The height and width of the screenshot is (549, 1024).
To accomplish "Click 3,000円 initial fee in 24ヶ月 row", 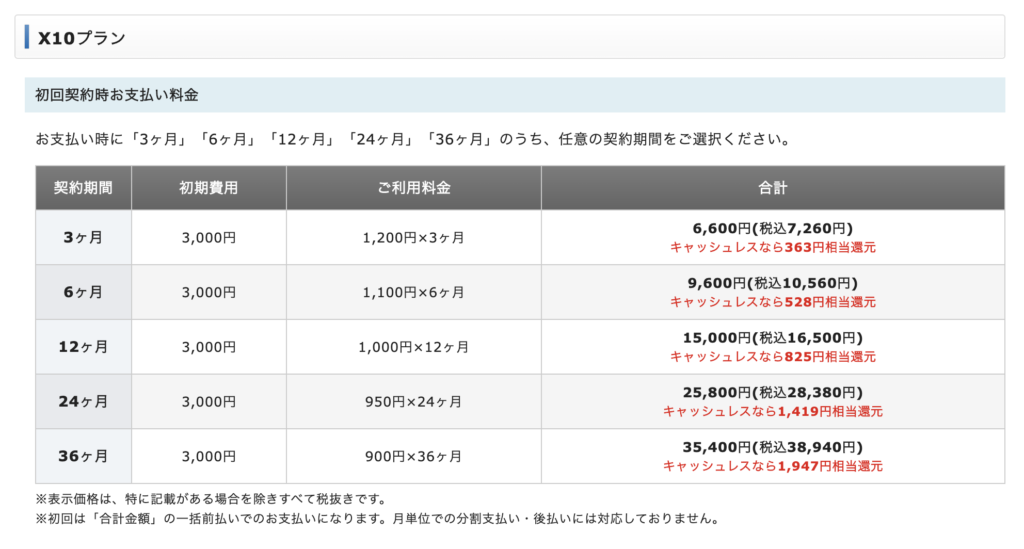I will pos(209,401).
